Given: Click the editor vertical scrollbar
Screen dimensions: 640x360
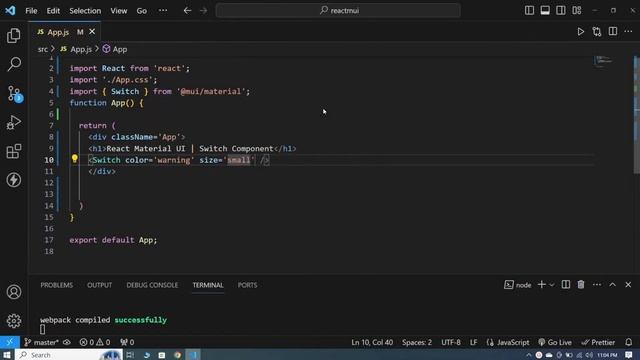Looking at the screenshot, I should [636, 115].
